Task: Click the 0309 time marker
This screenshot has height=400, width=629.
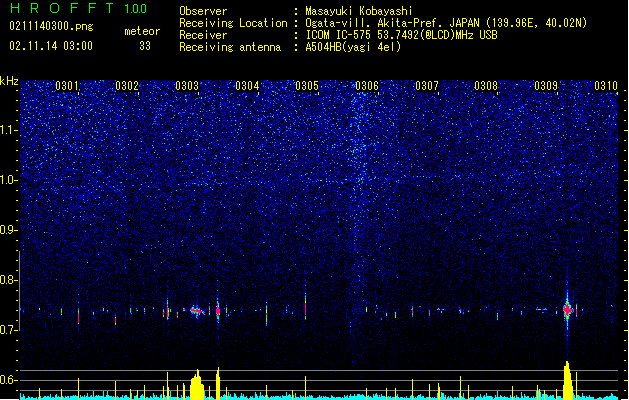Action: tap(546, 86)
